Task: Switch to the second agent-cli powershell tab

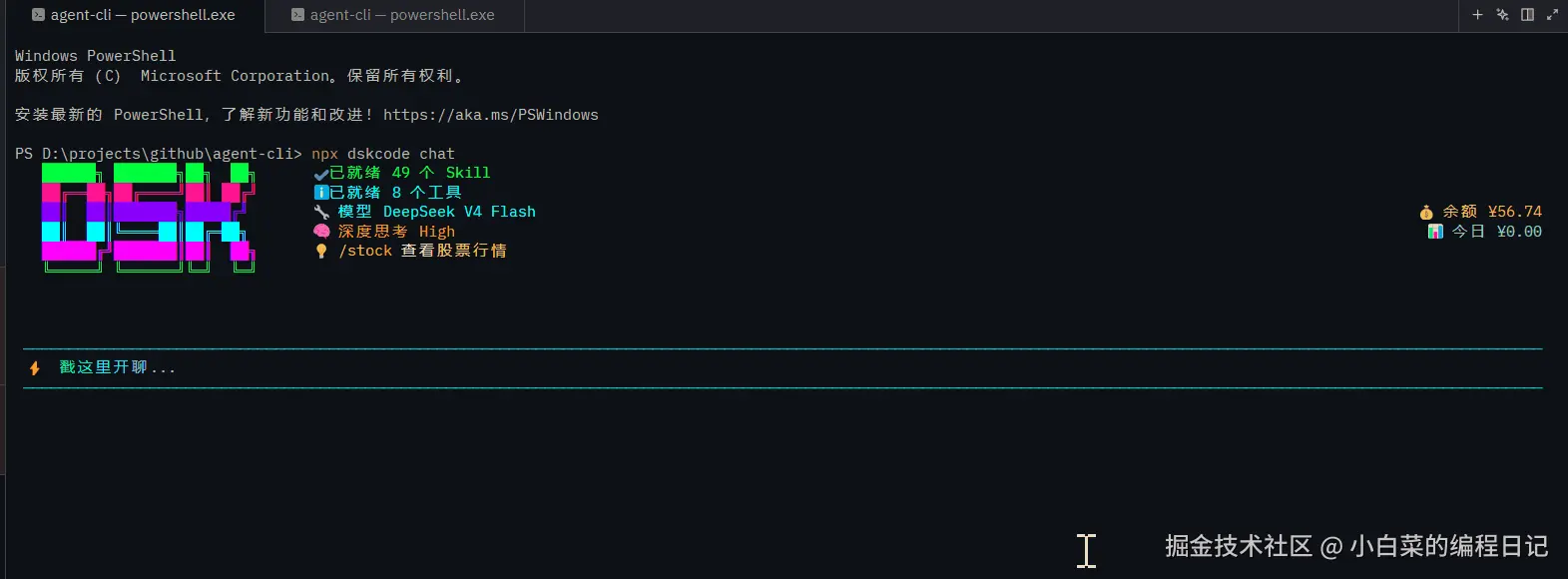Action: (x=393, y=15)
